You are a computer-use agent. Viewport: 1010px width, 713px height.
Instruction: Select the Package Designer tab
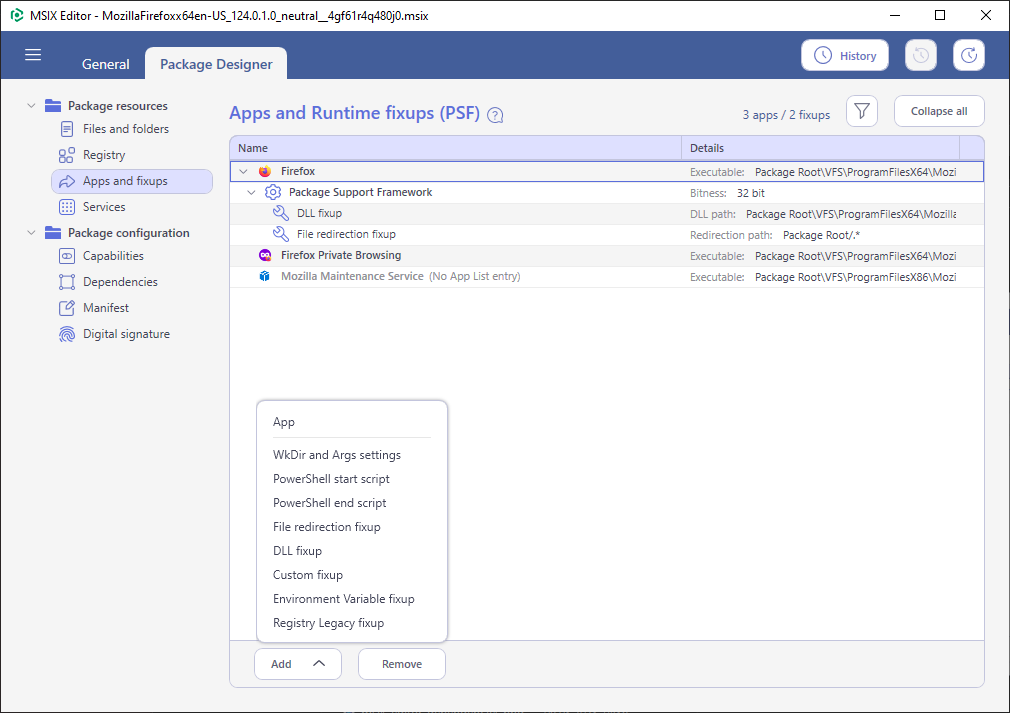pyautogui.click(x=216, y=64)
